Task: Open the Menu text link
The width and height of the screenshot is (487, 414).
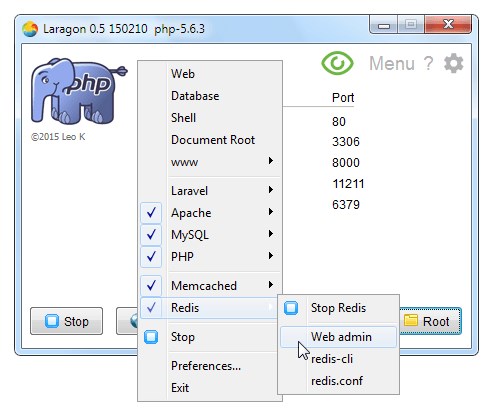Action: (392, 63)
